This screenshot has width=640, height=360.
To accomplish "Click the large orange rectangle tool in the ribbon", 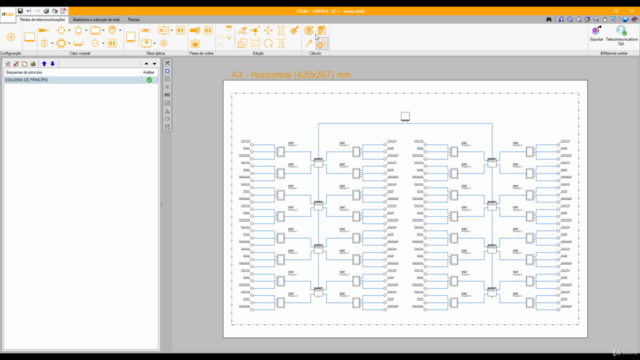I will (29, 37).
